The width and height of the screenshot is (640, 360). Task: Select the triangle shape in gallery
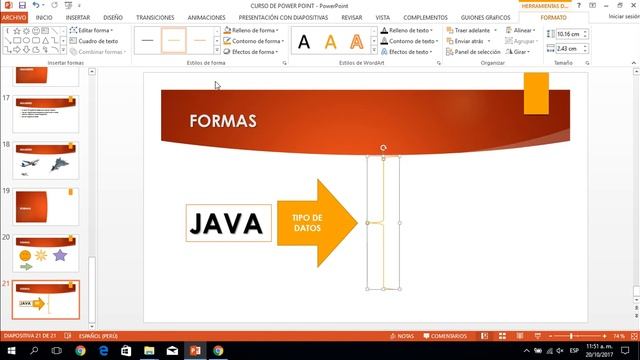point(45,41)
